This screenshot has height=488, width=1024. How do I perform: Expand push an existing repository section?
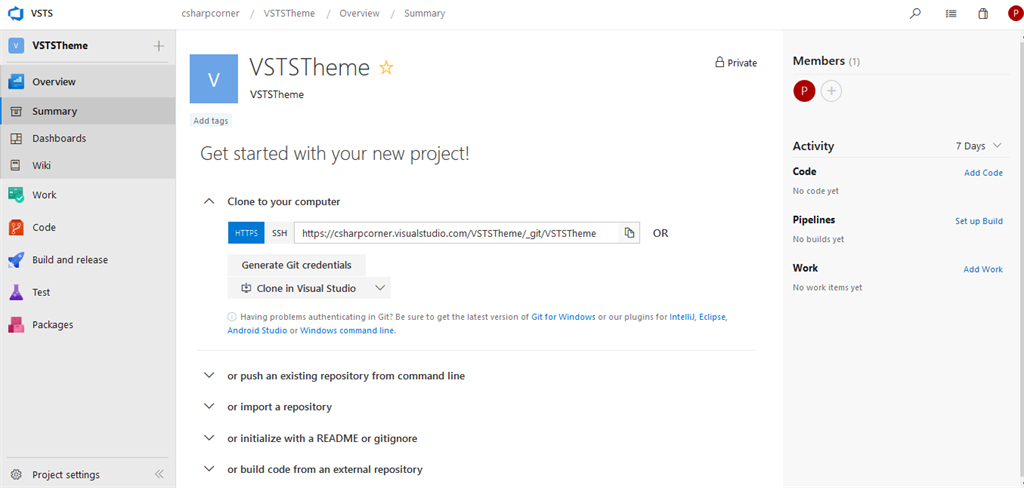click(x=209, y=376)
